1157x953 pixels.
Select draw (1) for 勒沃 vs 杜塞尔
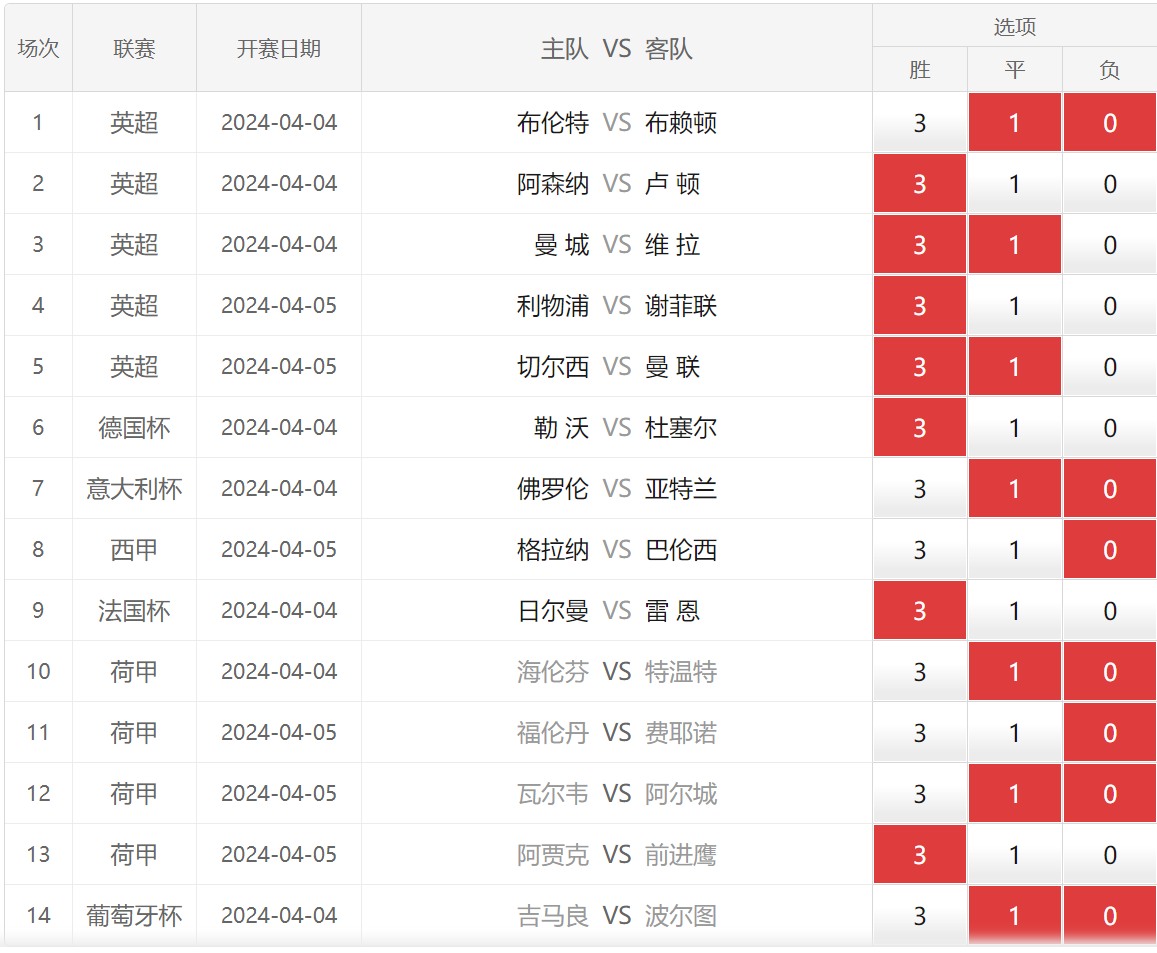point(1015,428)
